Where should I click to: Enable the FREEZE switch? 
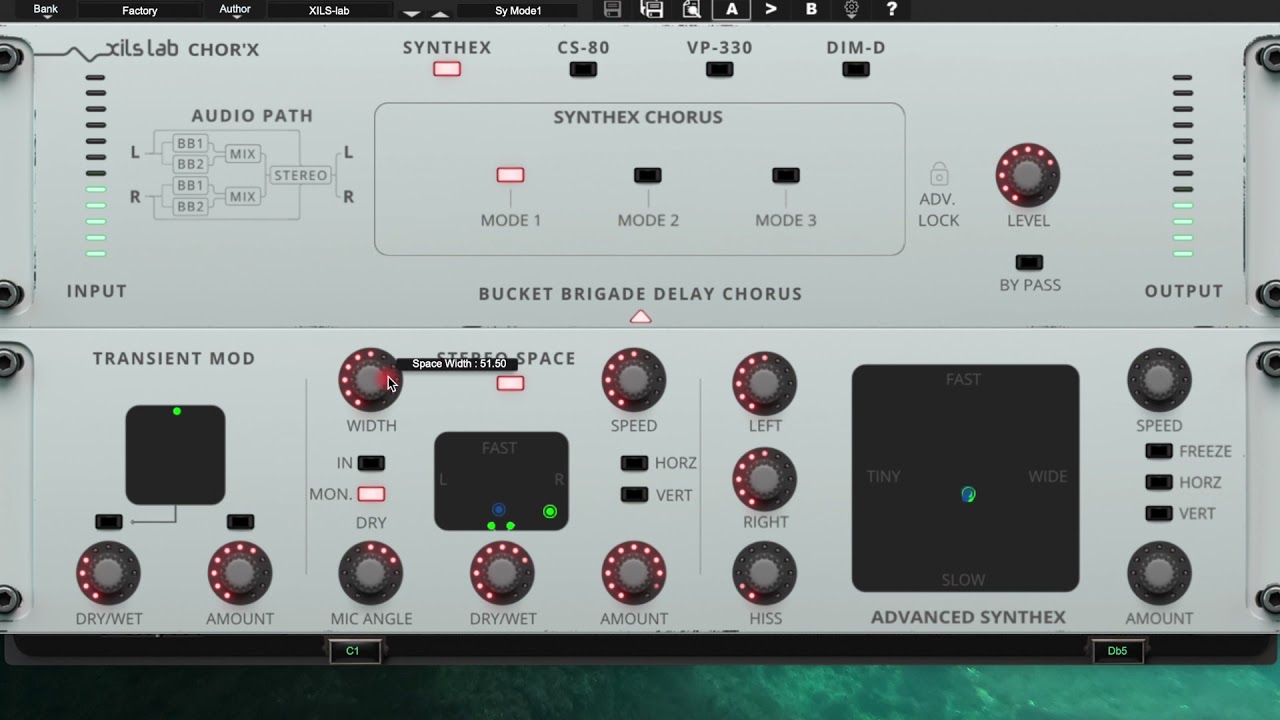click(1159, 451)
